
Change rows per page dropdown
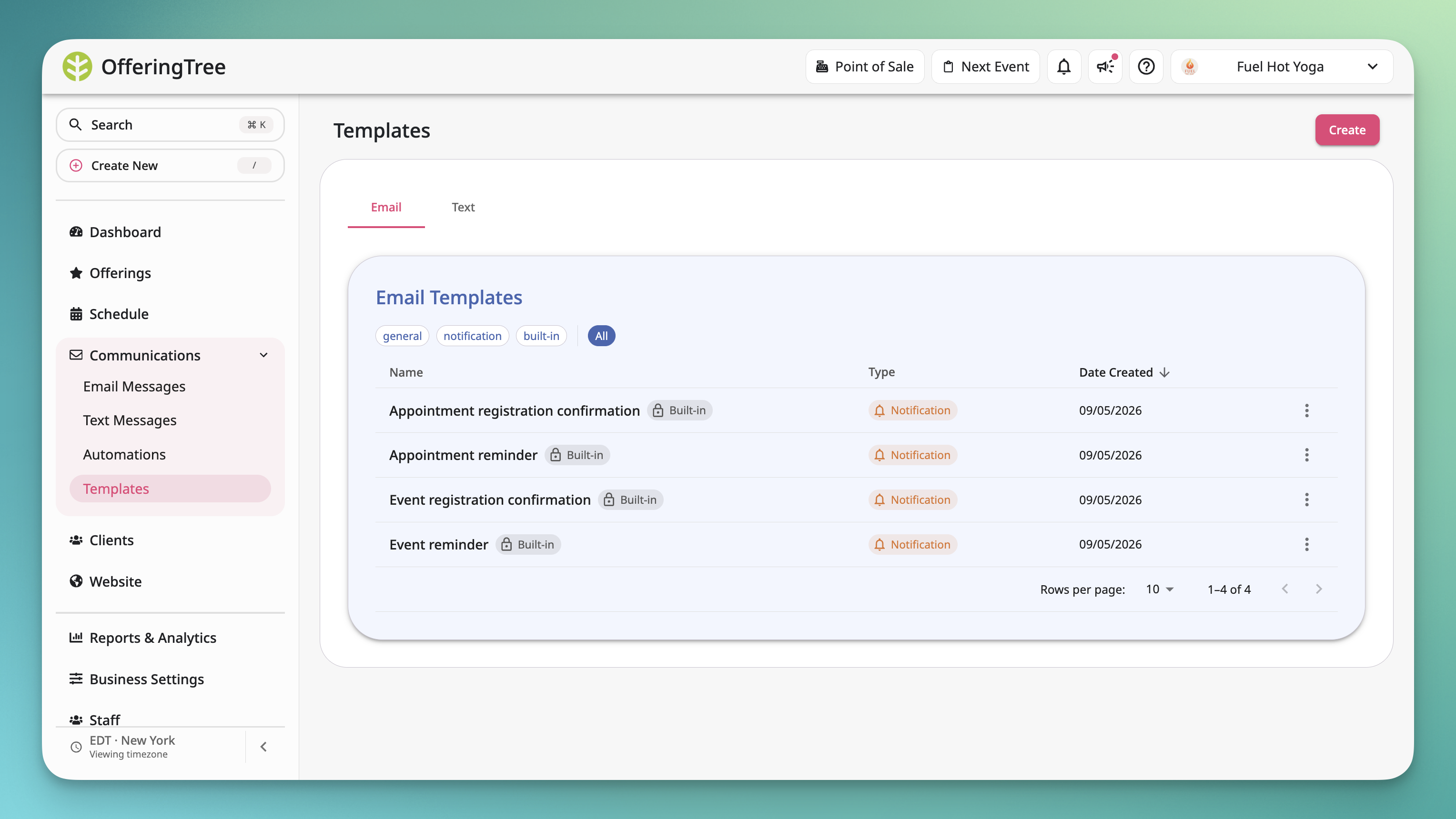point(1160,589)
